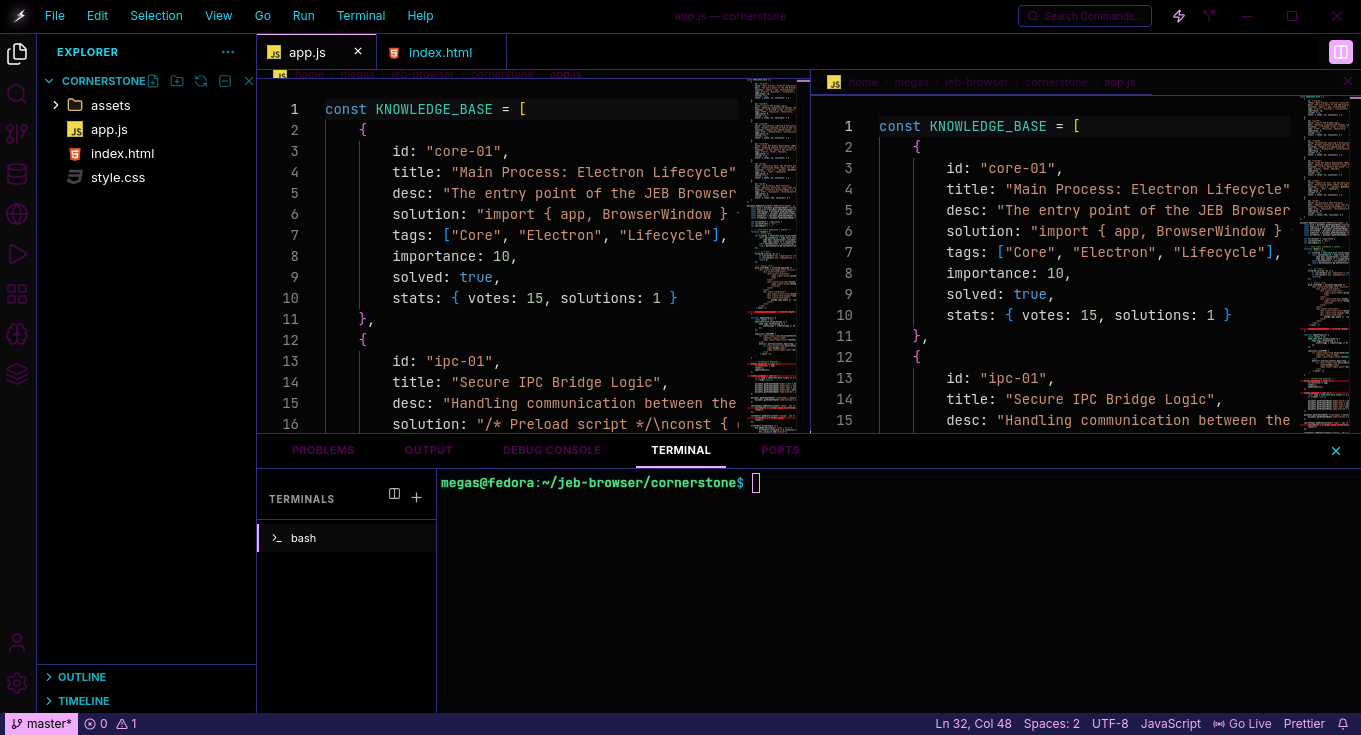Collapse all folders in Explorer
Image resolution: width=1361 pixels, height=735 pixels.
(225, 81)
